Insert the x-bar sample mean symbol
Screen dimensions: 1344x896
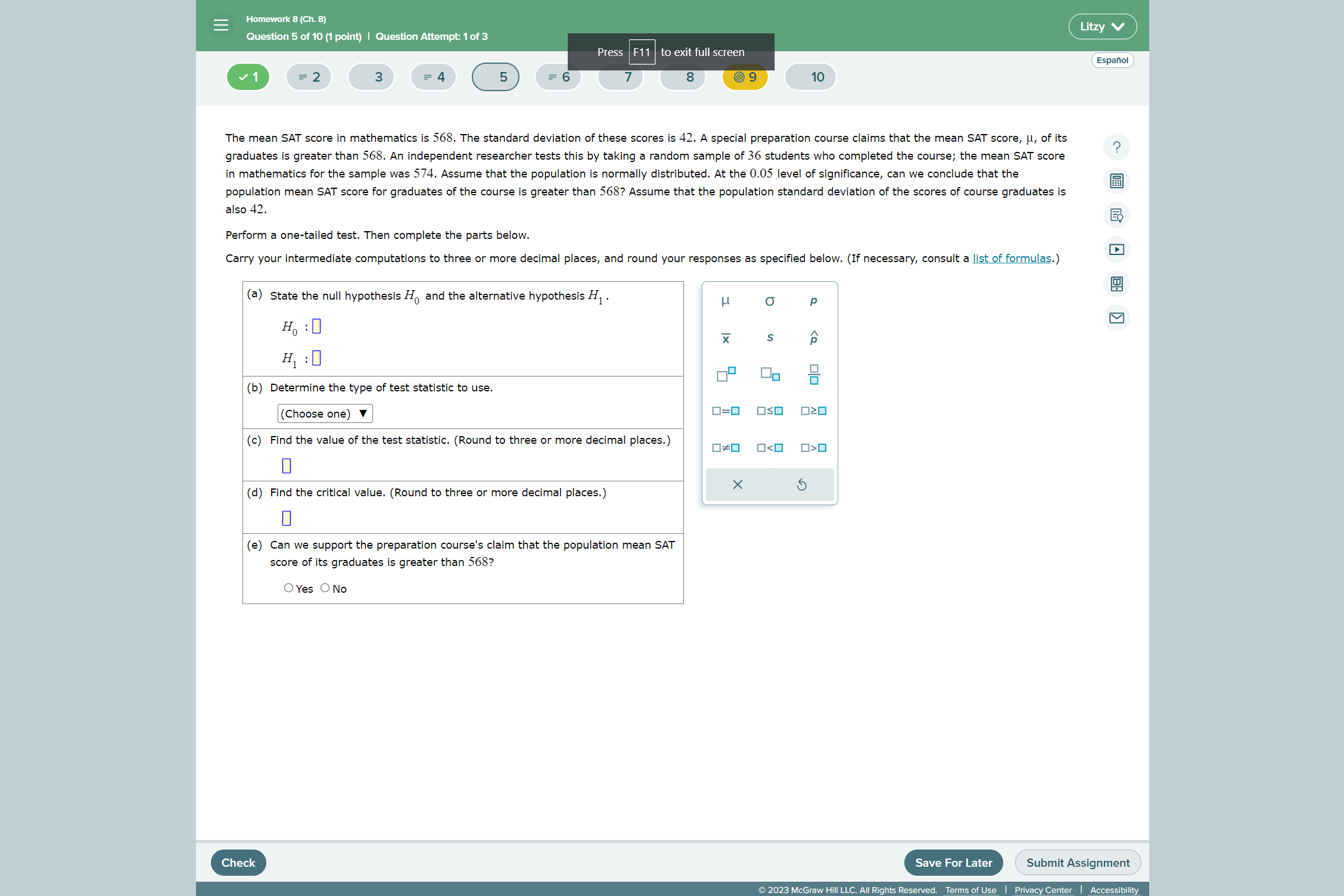point(725,338)
